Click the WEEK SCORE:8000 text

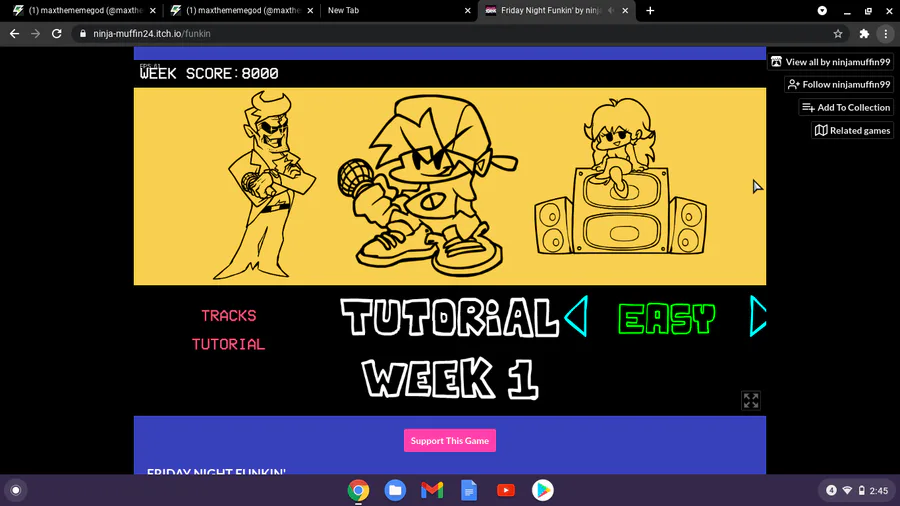[209, 73]
